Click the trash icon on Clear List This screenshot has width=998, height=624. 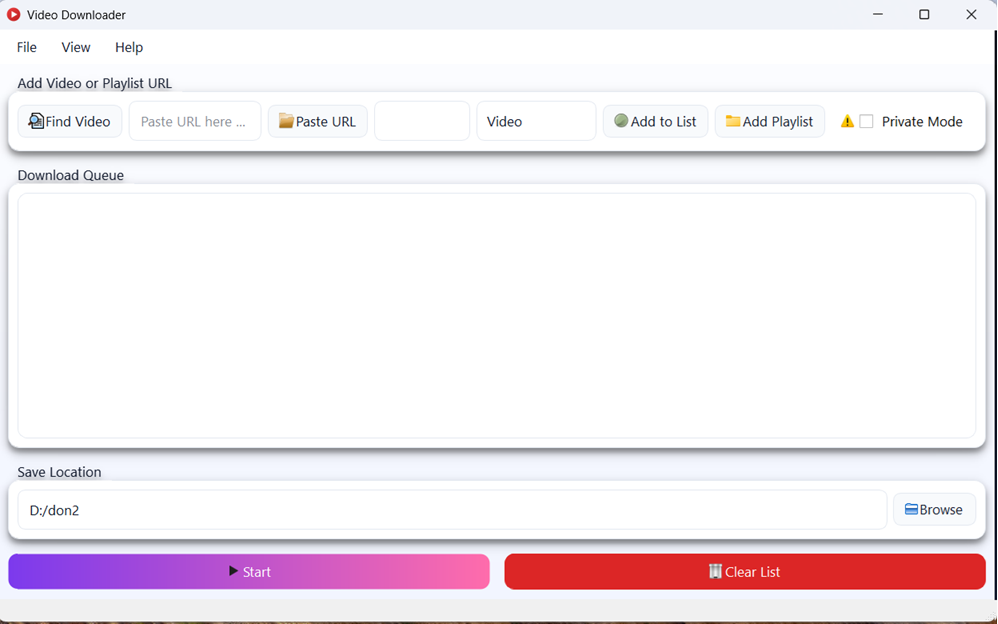(716, 571)
